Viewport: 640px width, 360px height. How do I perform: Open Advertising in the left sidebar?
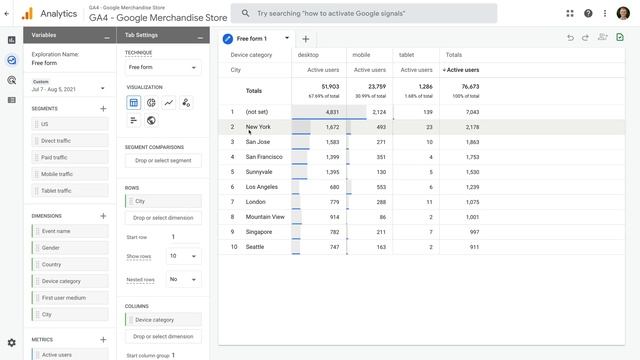pos(11,80)
